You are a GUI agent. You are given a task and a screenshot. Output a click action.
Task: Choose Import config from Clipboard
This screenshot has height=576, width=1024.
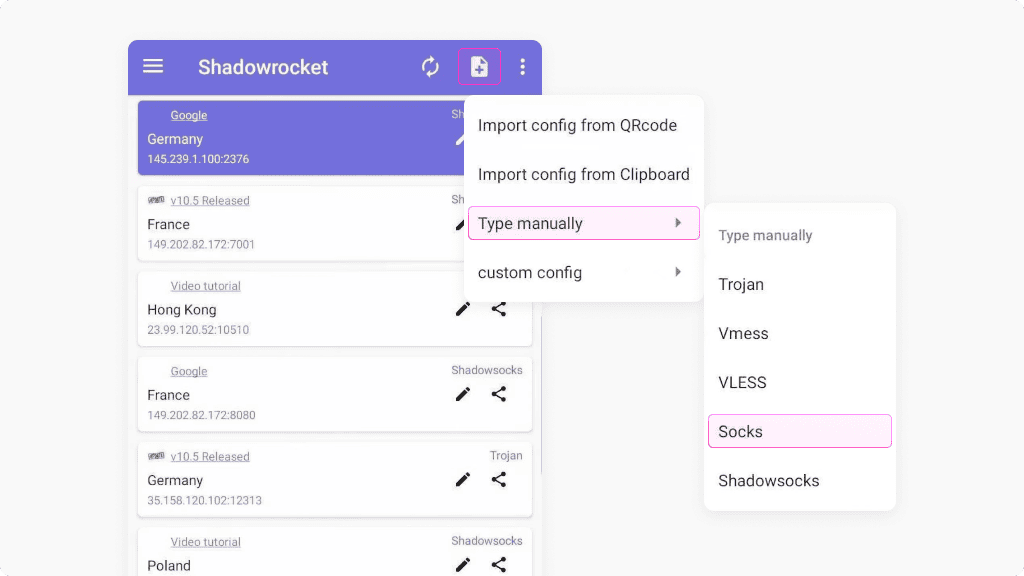pos(583,174)
